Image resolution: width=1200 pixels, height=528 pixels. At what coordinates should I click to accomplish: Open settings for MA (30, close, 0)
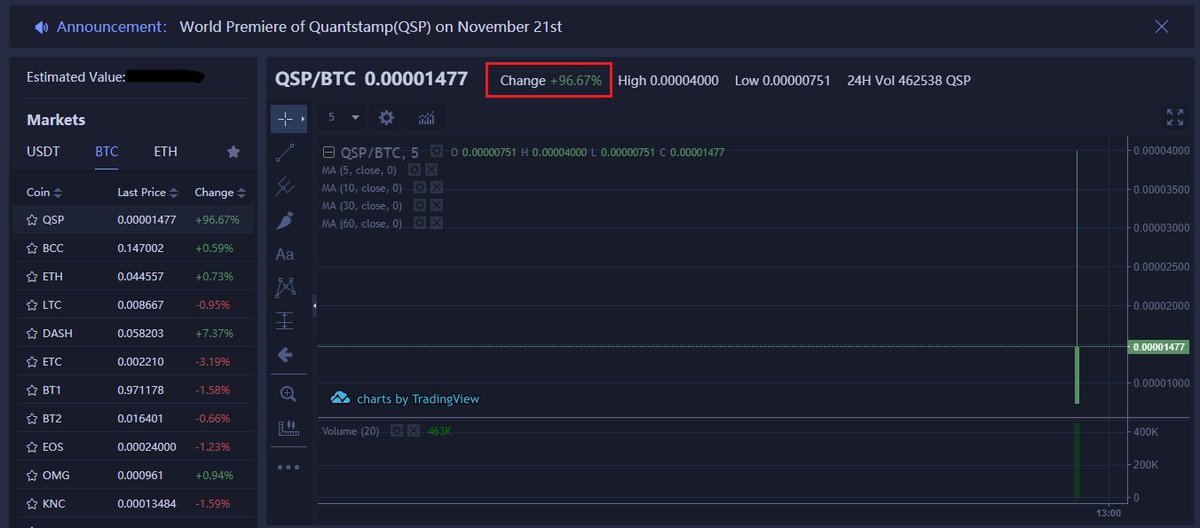420,206
